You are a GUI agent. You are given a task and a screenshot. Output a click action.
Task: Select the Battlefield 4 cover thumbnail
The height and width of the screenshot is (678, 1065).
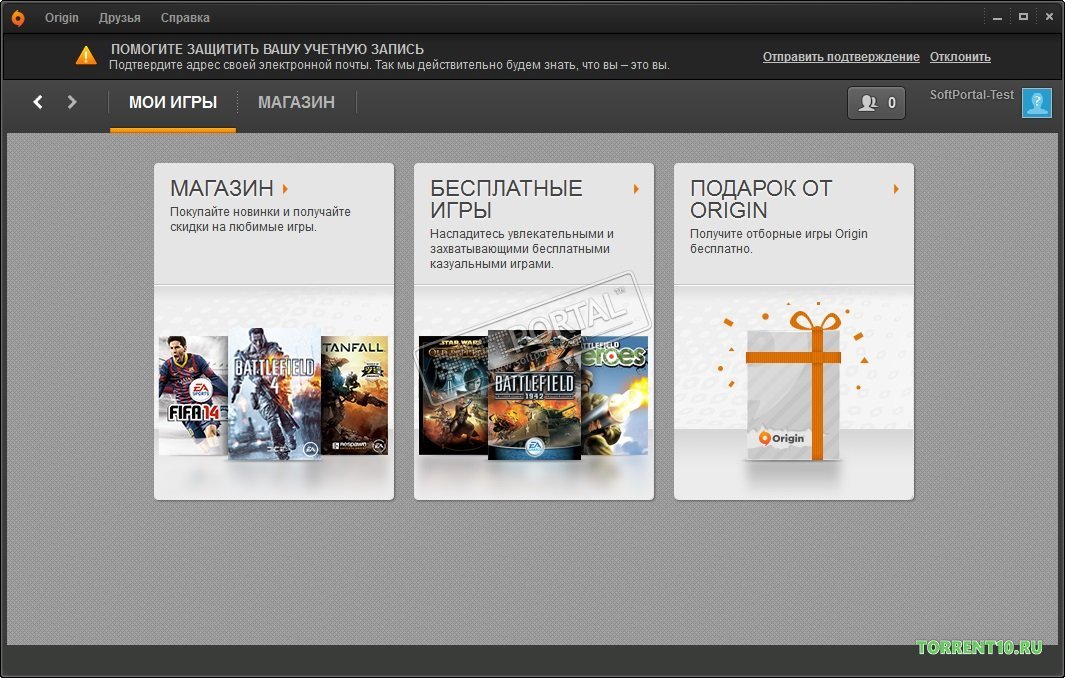coord(274,394)
